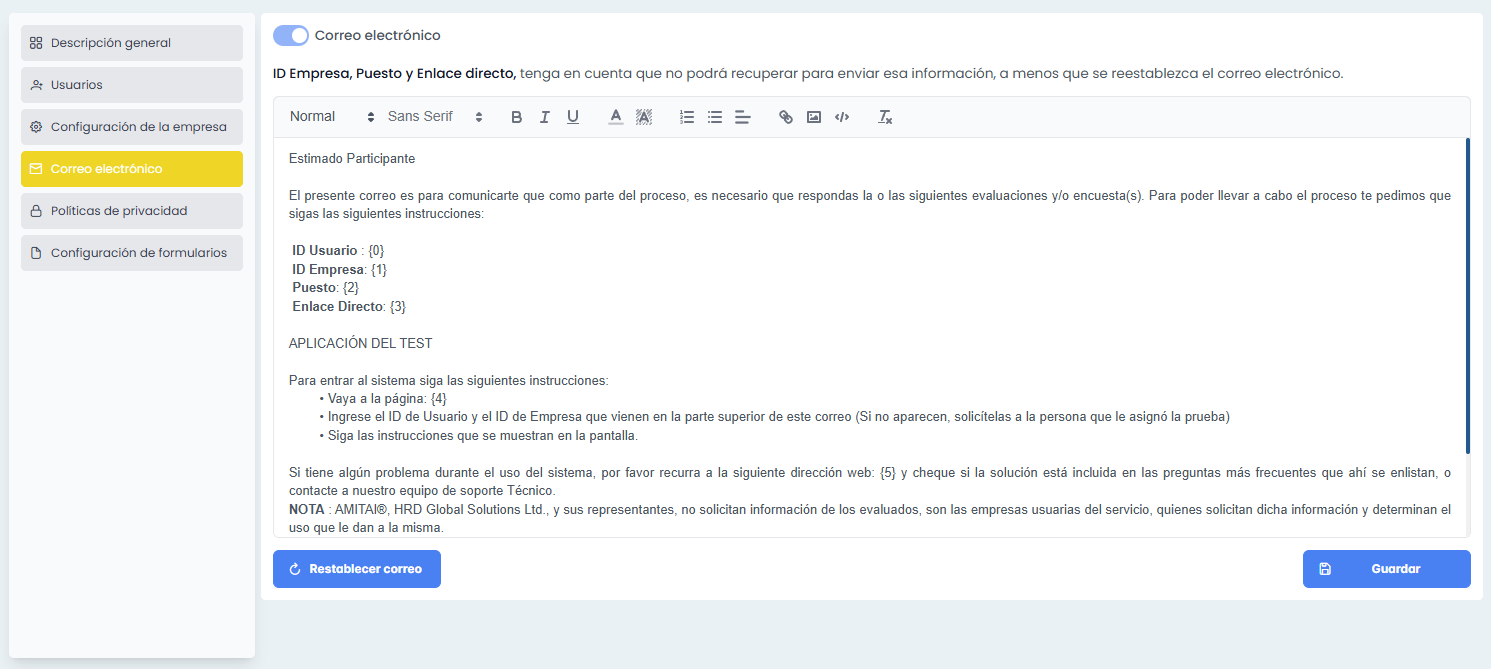This screenshot has width=1491, height=669.
Task: Click the Restablecer correo button
Action: click(x=357, y=569)
